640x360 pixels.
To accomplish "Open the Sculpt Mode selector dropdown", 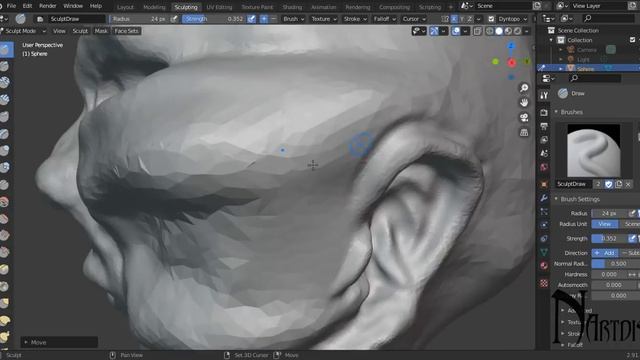I will pyautogui.click(x=24, y=31).
